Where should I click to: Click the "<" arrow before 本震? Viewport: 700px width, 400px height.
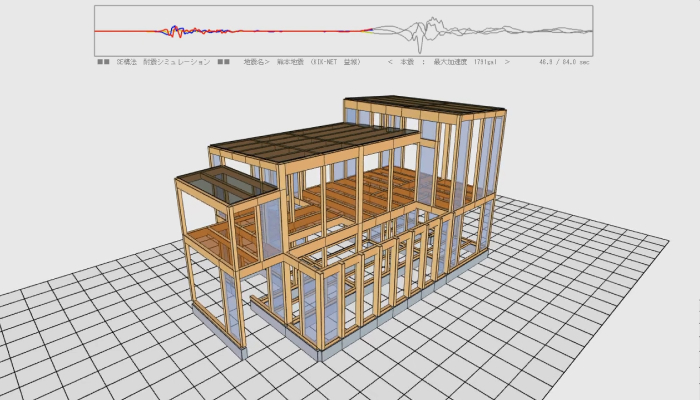[390, 62]
